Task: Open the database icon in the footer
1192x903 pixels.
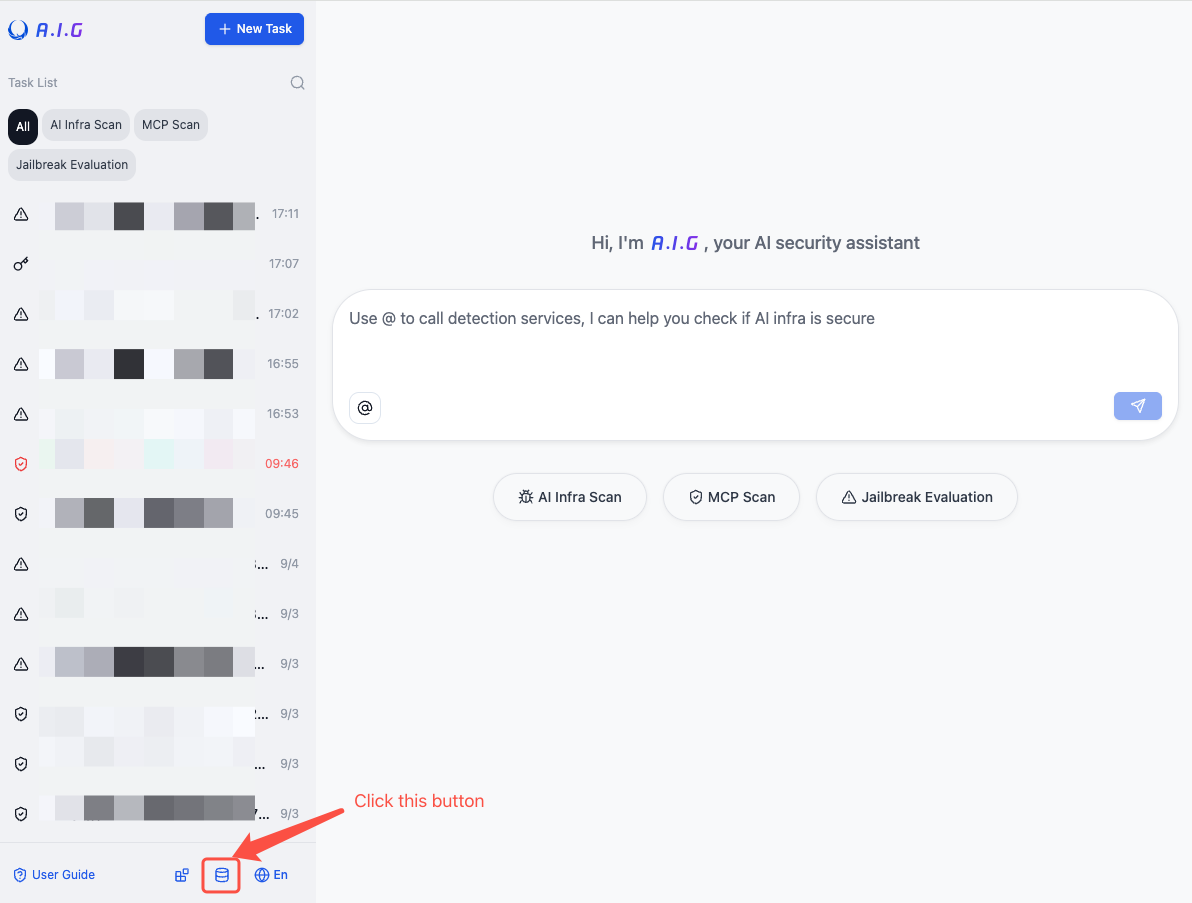Action: (x=222, y=875)
